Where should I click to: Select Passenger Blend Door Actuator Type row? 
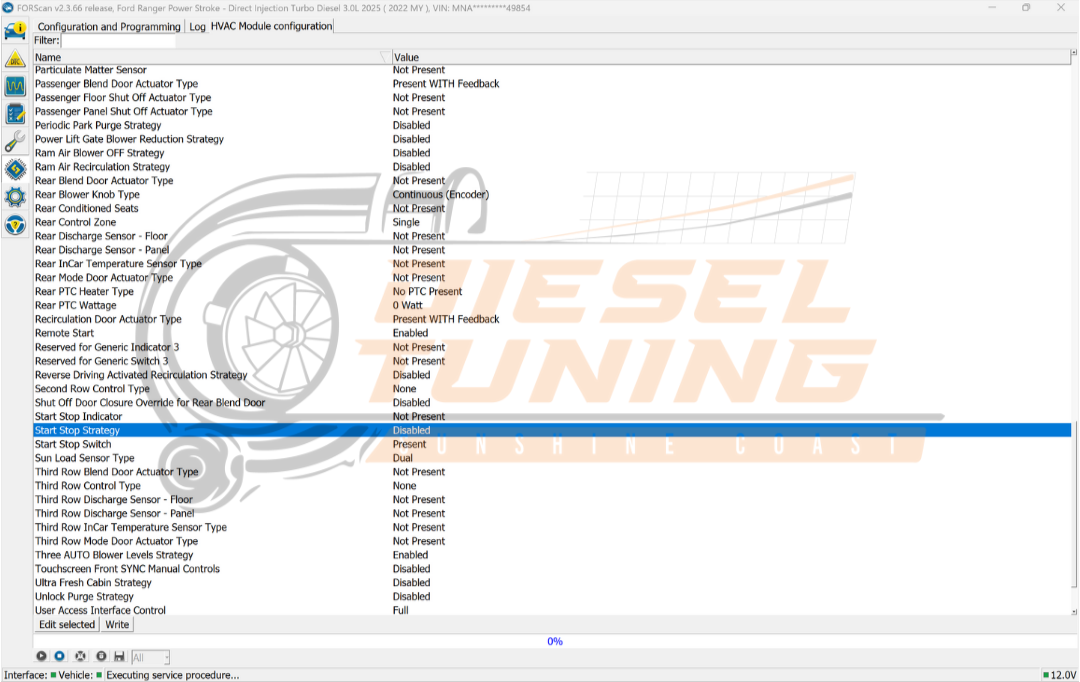click(552, 83)
